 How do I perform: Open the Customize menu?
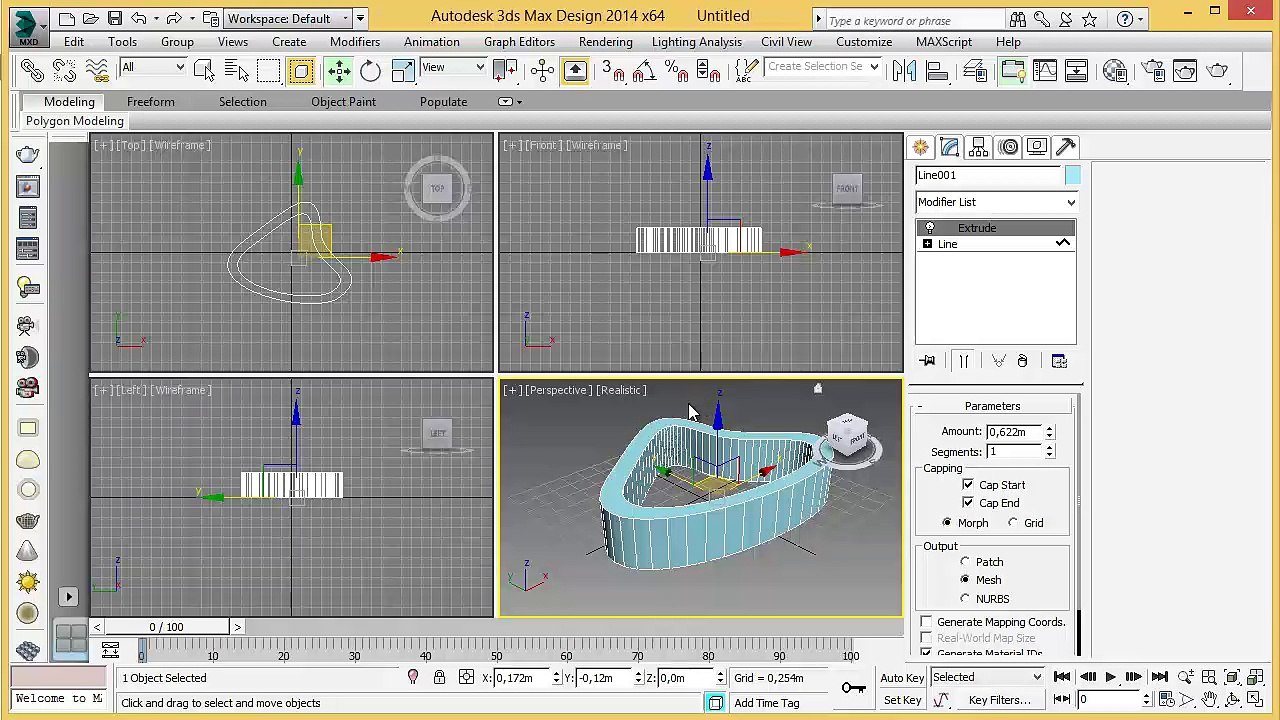[x=864, y=42]
